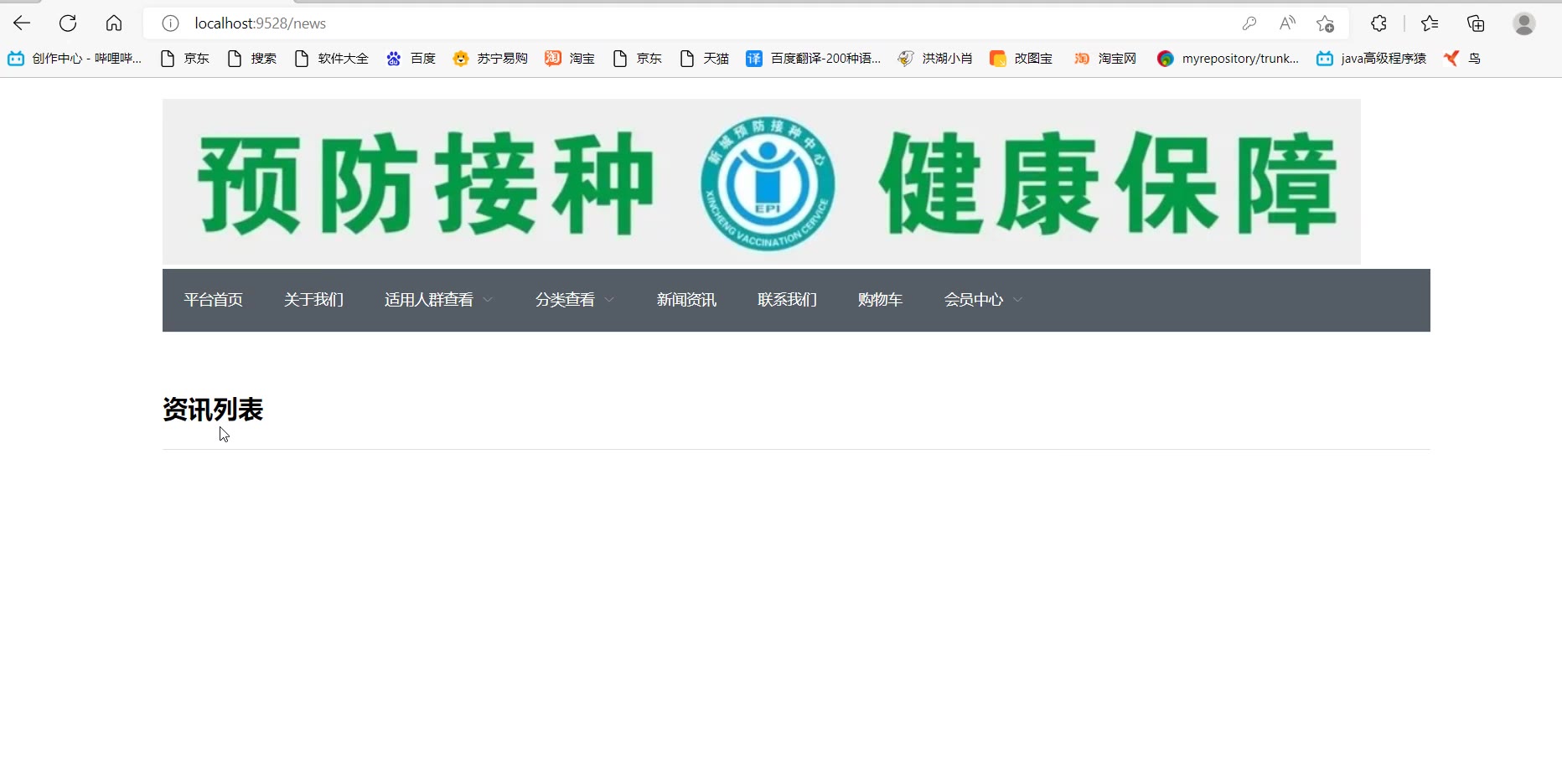The height and width of the screenshot is (784, 1562).
Task: Open the 会员中心 menu label
Action: pyautogui.click(x=974, y=300)
